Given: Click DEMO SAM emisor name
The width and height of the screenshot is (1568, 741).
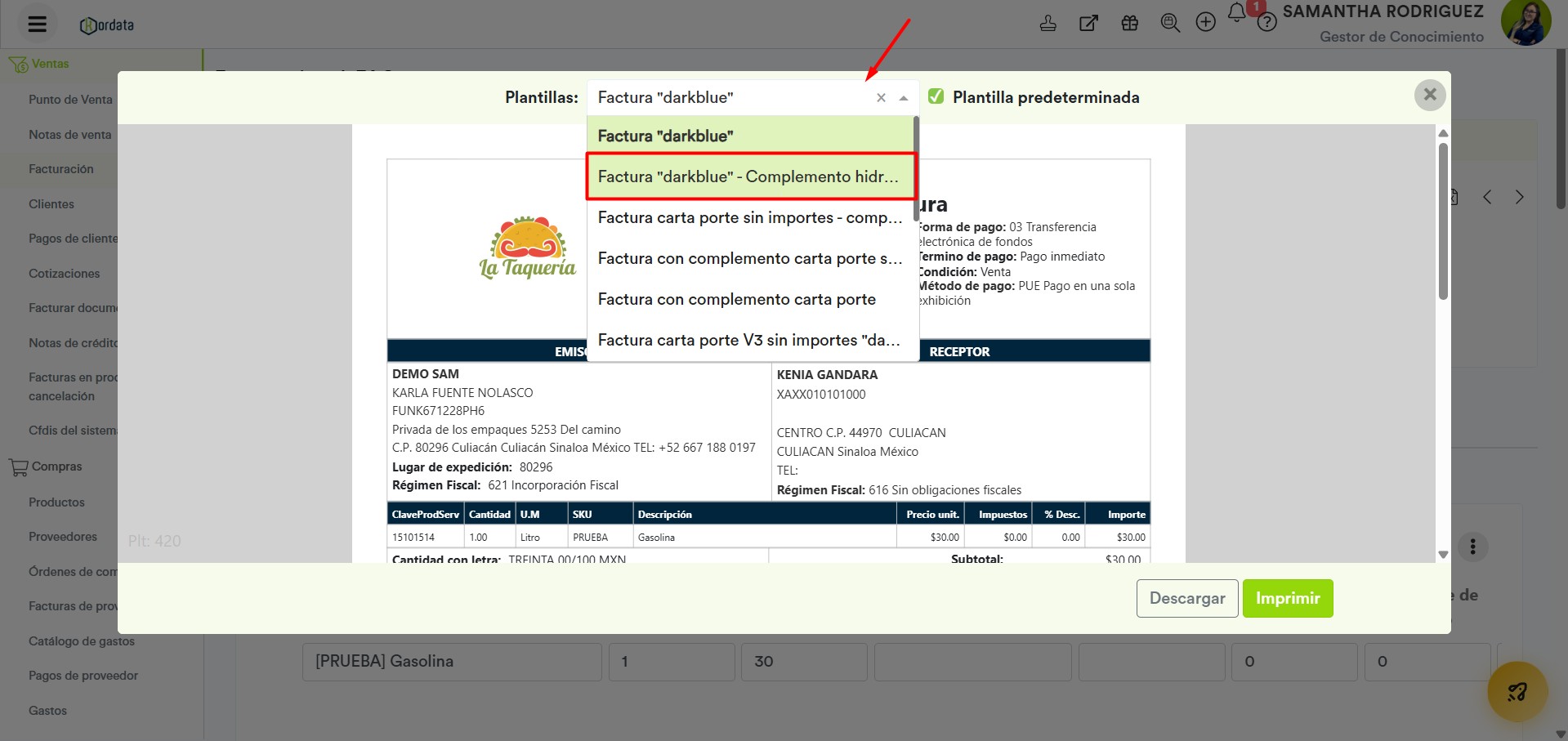Looking at the screenshot, I should pos(426,374).
